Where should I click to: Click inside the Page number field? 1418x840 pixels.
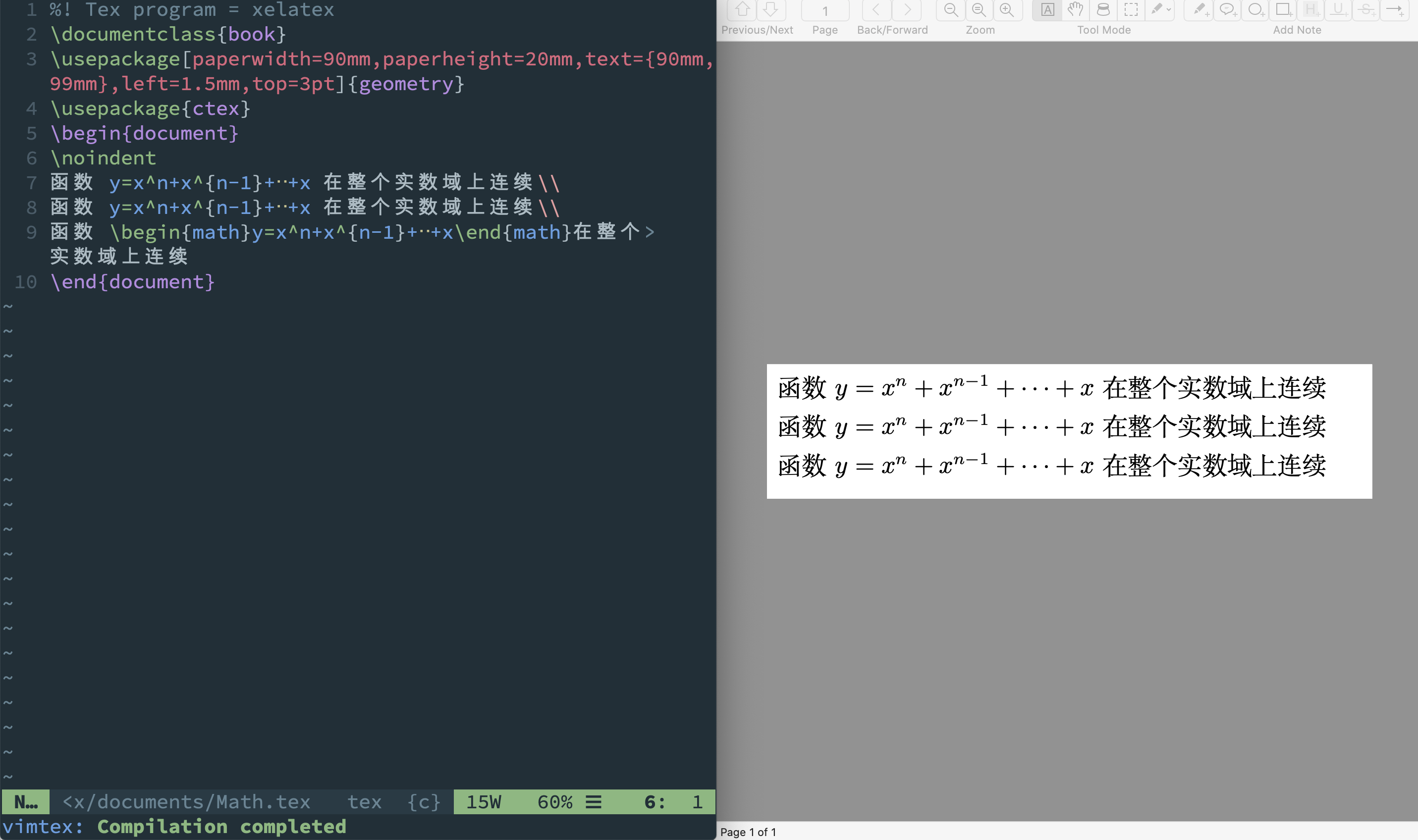tap(825, 9)
